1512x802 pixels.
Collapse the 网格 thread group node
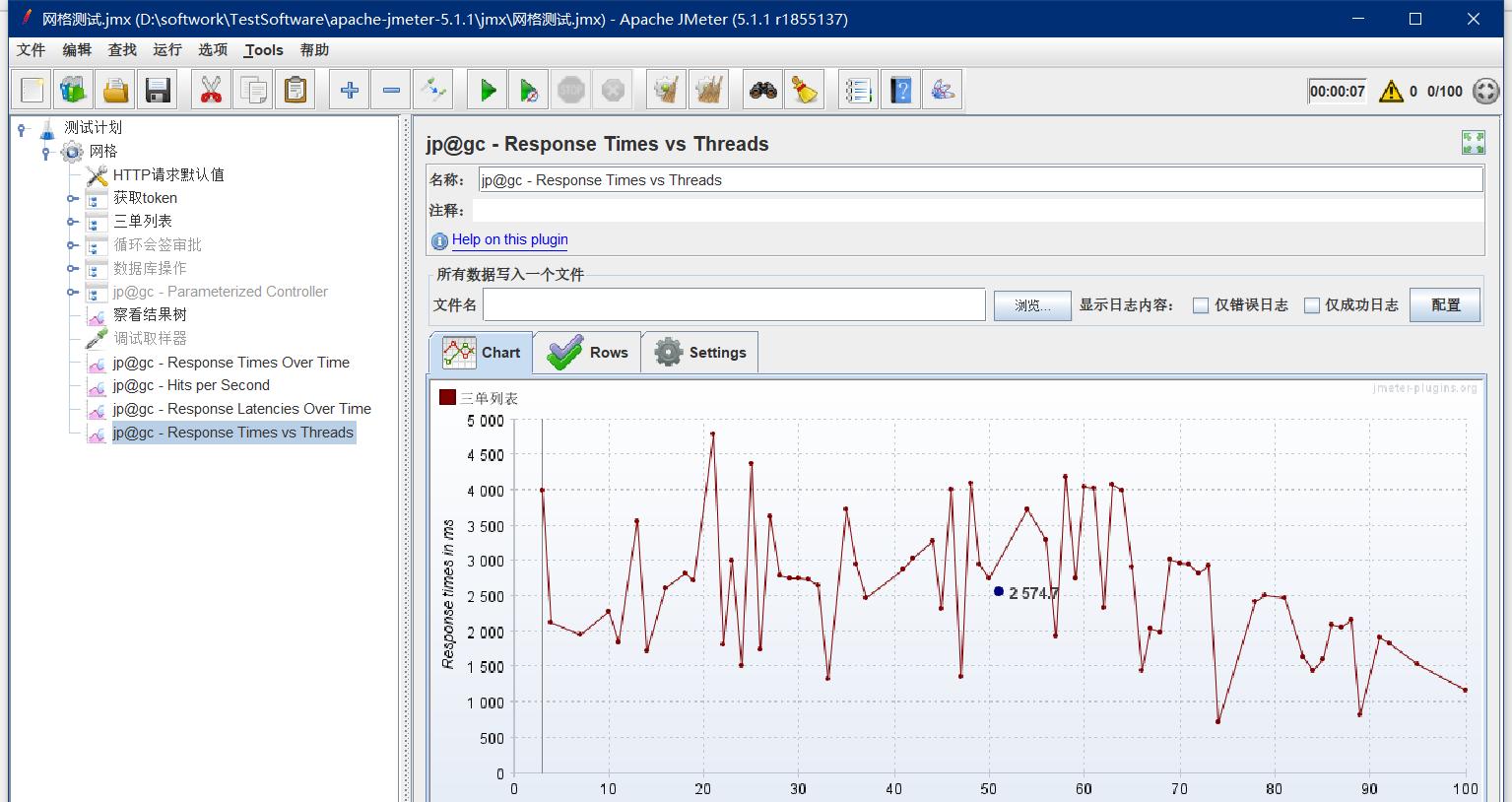[x=45, y=153]
